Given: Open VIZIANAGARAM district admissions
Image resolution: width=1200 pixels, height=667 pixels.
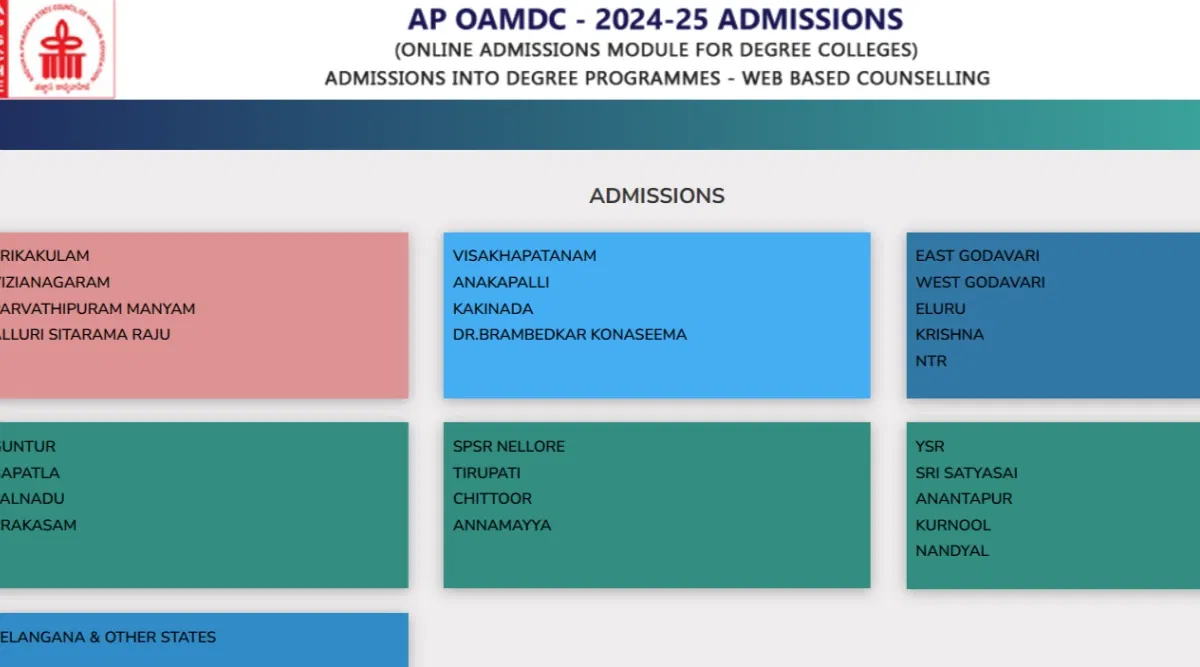Looking at the screenshot, I should pyautogui.click(x=55, y=282).
